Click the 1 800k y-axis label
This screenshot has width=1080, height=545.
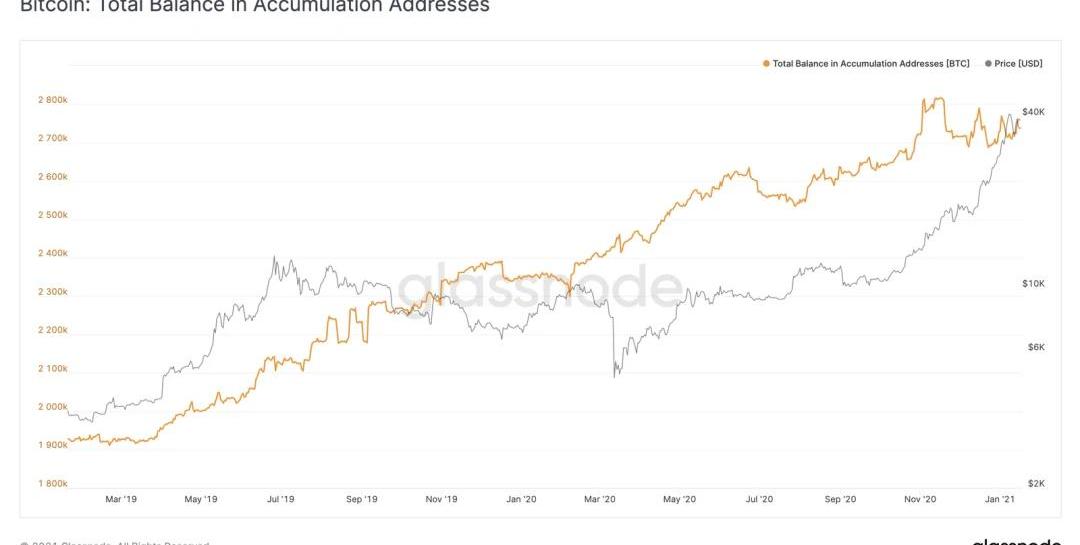pos(53,484)
